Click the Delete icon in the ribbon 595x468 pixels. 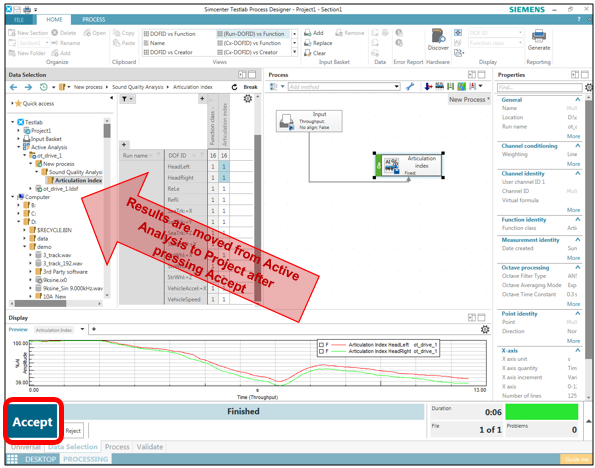[55, 33]
